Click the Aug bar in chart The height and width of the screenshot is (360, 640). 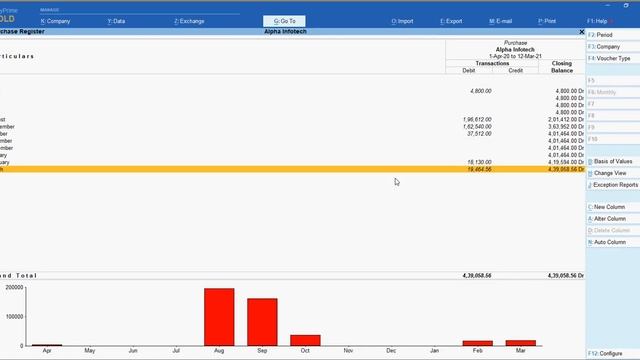(x=219, y=317)
